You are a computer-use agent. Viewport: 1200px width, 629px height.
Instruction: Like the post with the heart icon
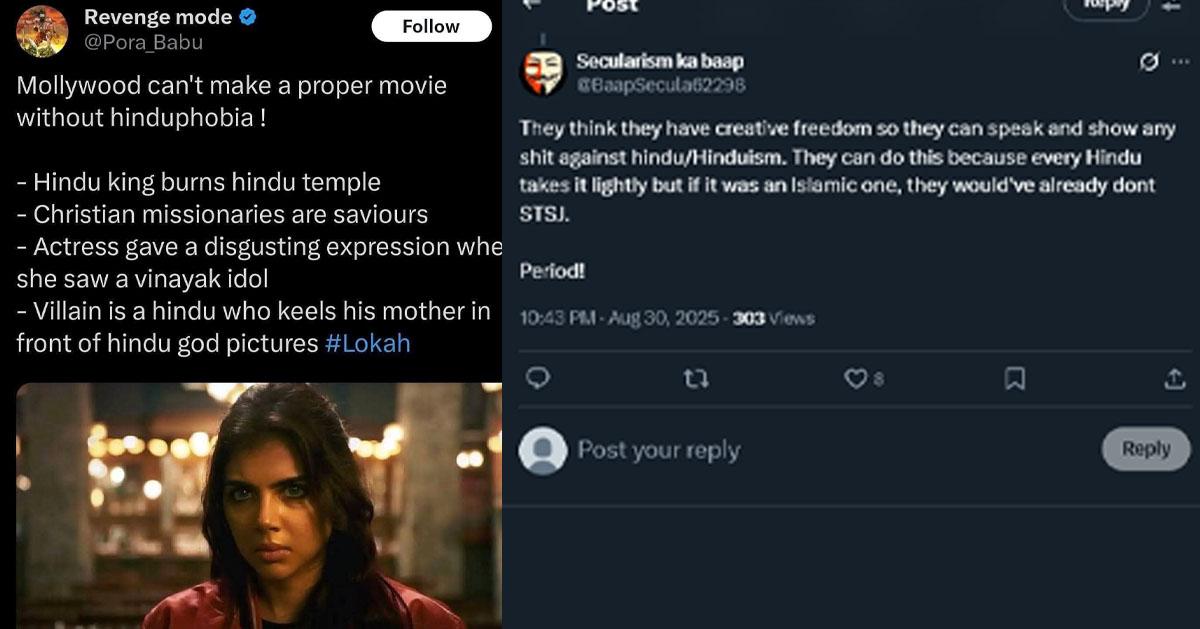click(x=856, y=378)
